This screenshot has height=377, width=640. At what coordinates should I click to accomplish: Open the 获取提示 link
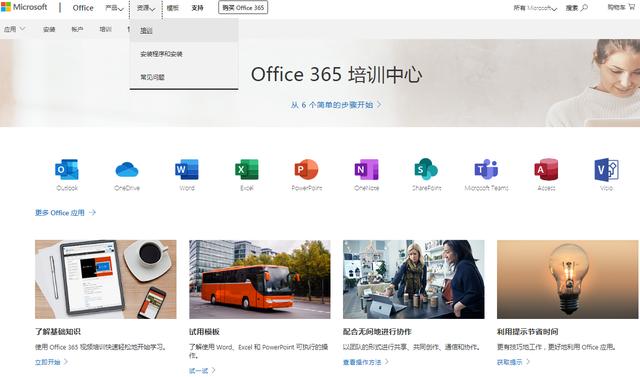pos(513,362)
